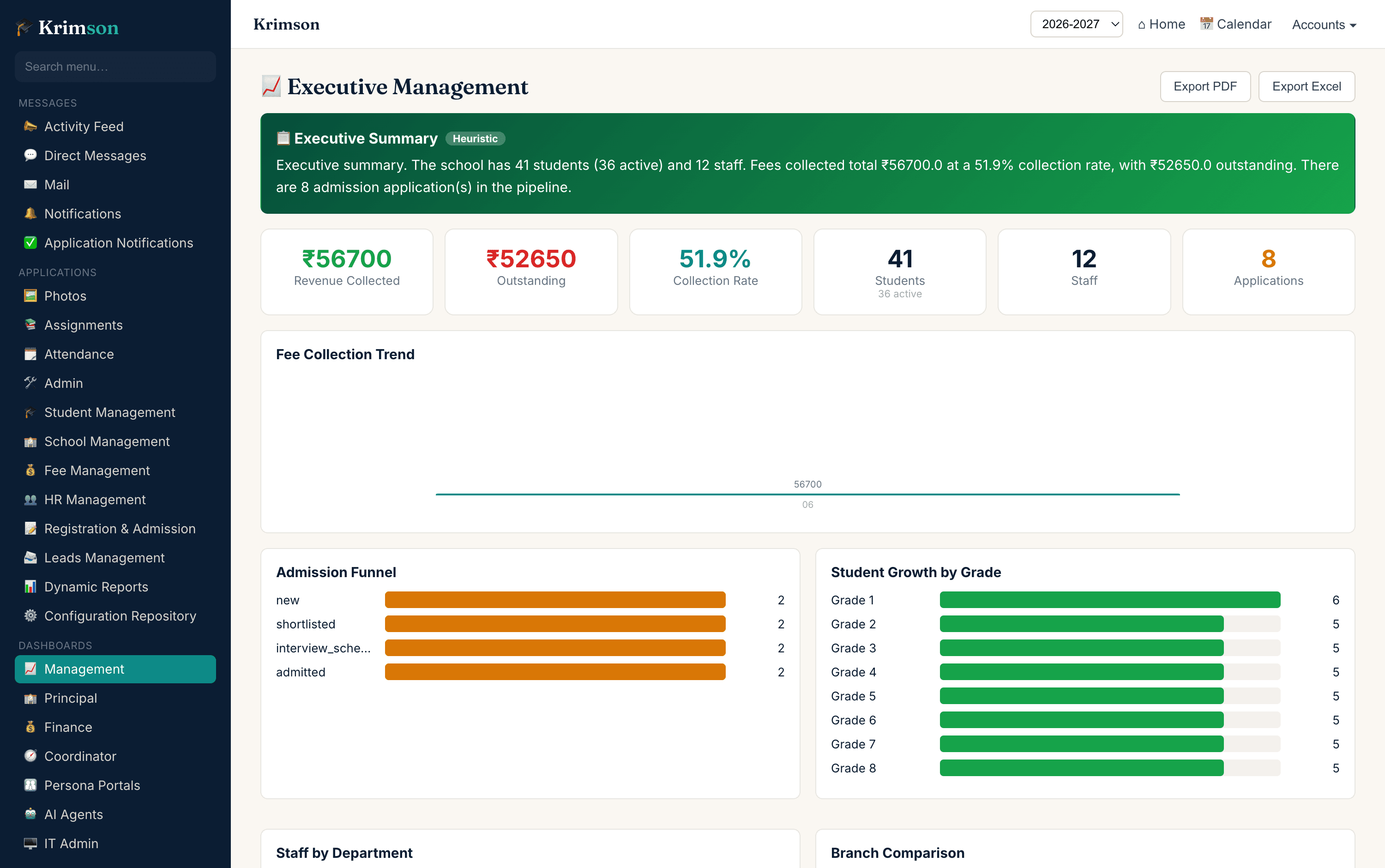Click the Heuristic badge in Executive Summary
The height and width of the screenshot is (868, 1385).
[x=475, y=139]
